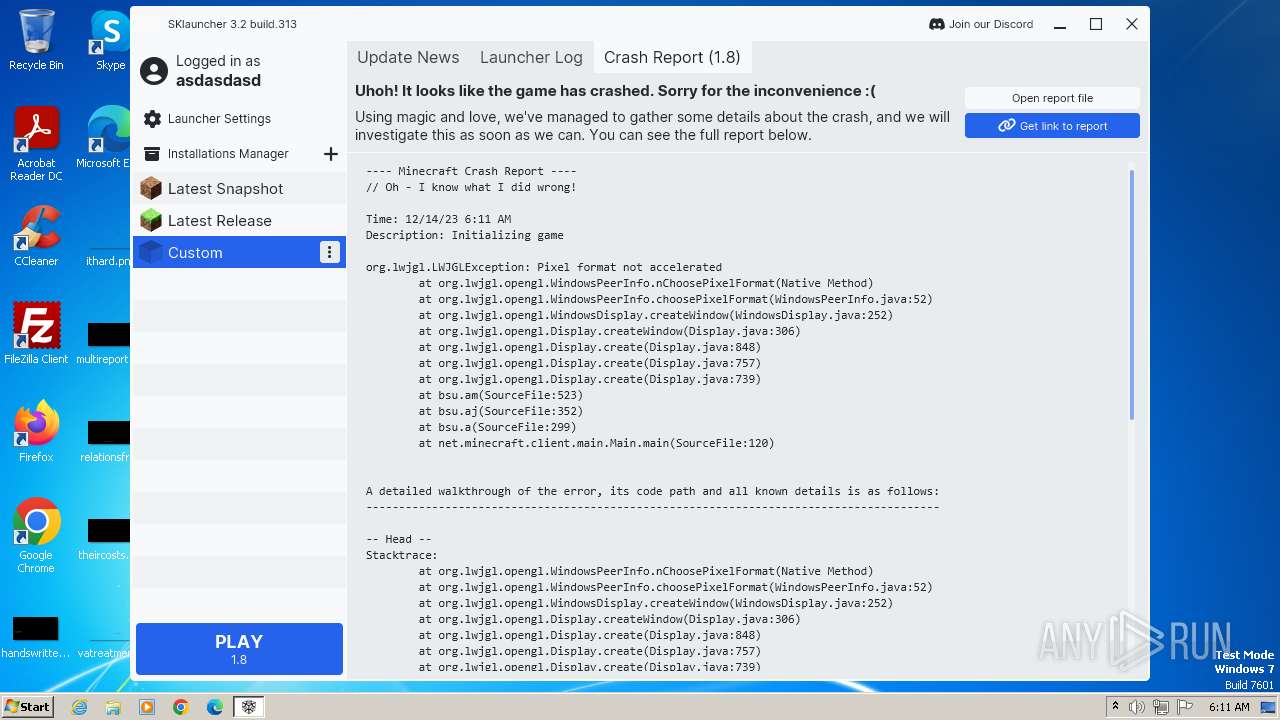Open the user account avatar icon
The height and width of the screenshot is (720, 1280).
coord(154,71)
